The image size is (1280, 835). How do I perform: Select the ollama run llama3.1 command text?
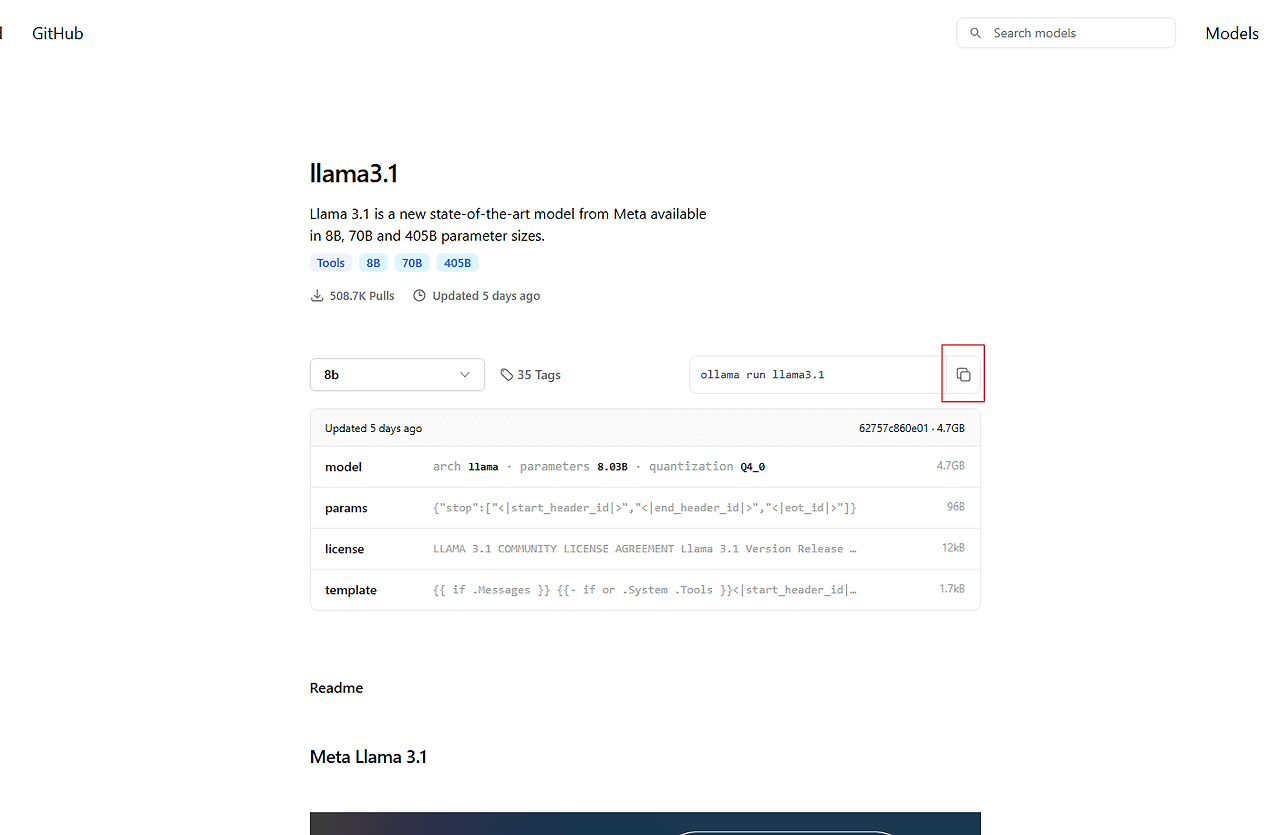pyautogui.click(x=762, y=375)
